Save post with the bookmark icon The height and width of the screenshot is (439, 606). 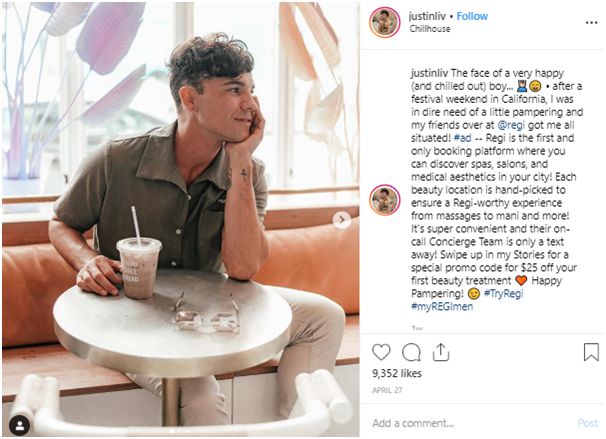591,352
